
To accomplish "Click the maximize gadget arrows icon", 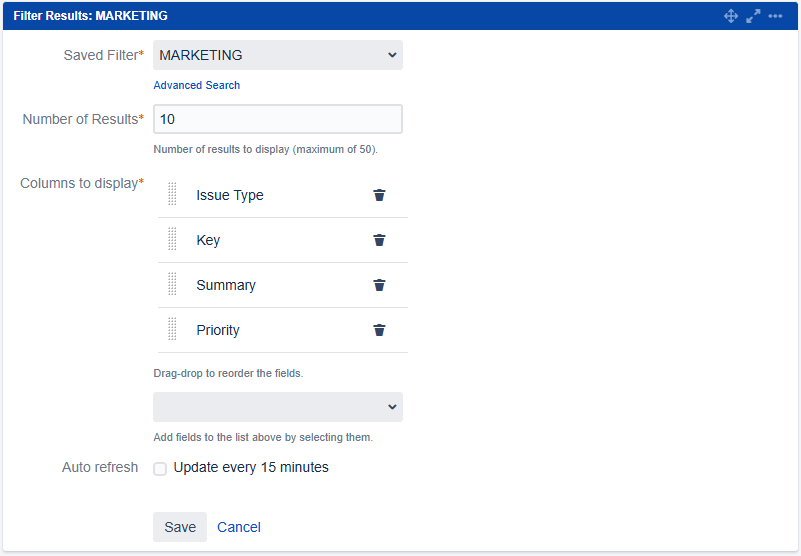I will tap(753, 16).
